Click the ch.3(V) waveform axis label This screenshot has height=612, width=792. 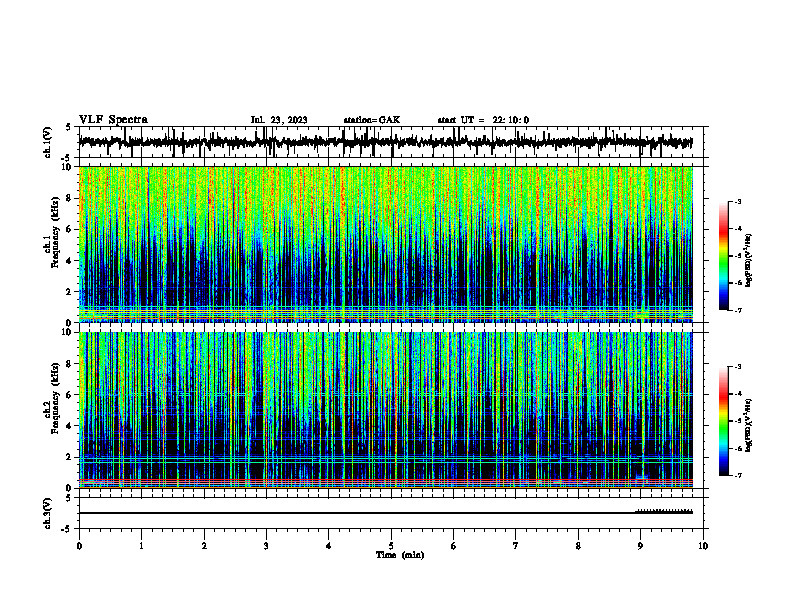click(x=48, y=513)
